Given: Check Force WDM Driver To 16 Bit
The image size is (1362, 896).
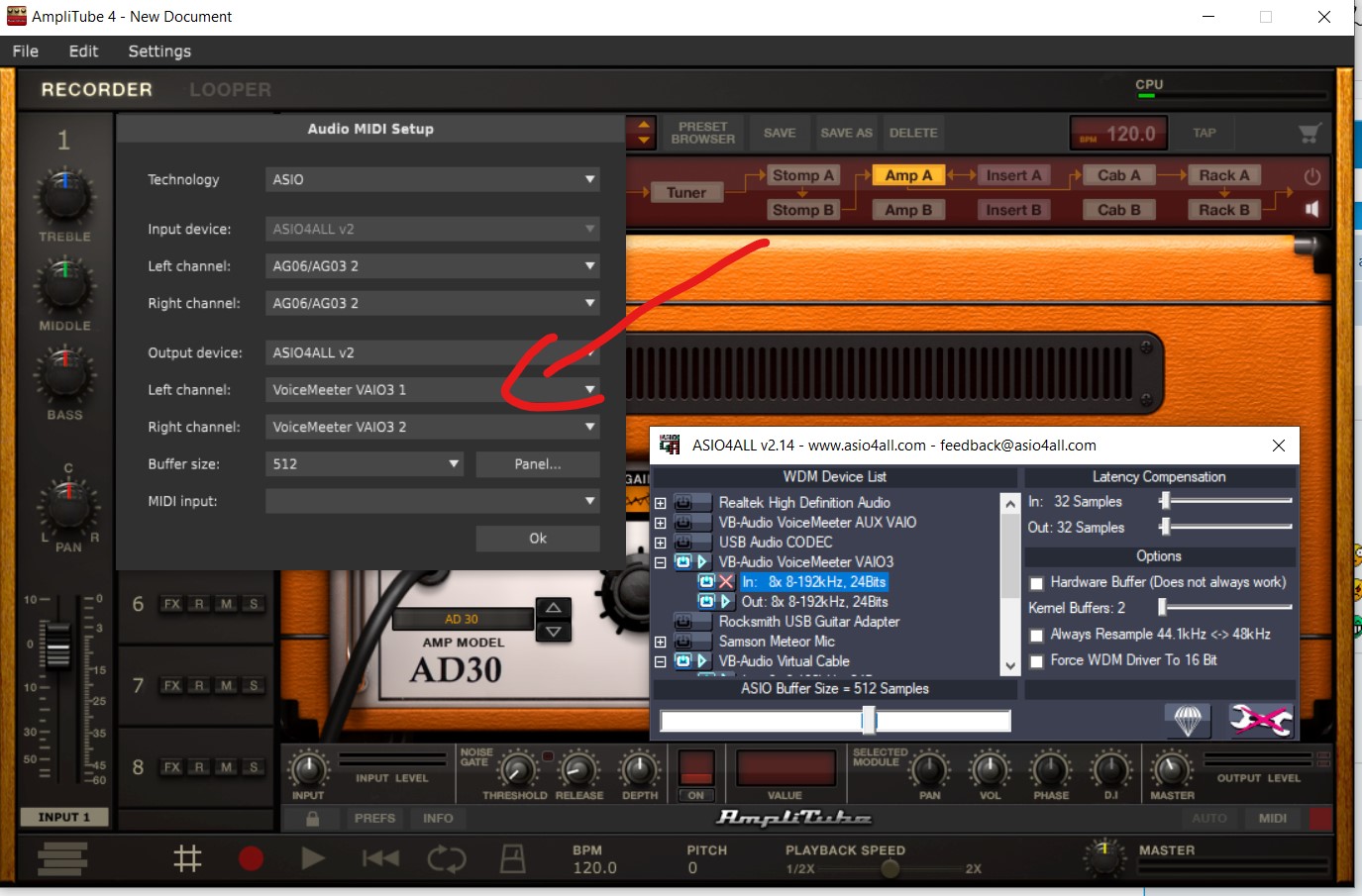Looking at the screenshot, I should point(1037,661).
